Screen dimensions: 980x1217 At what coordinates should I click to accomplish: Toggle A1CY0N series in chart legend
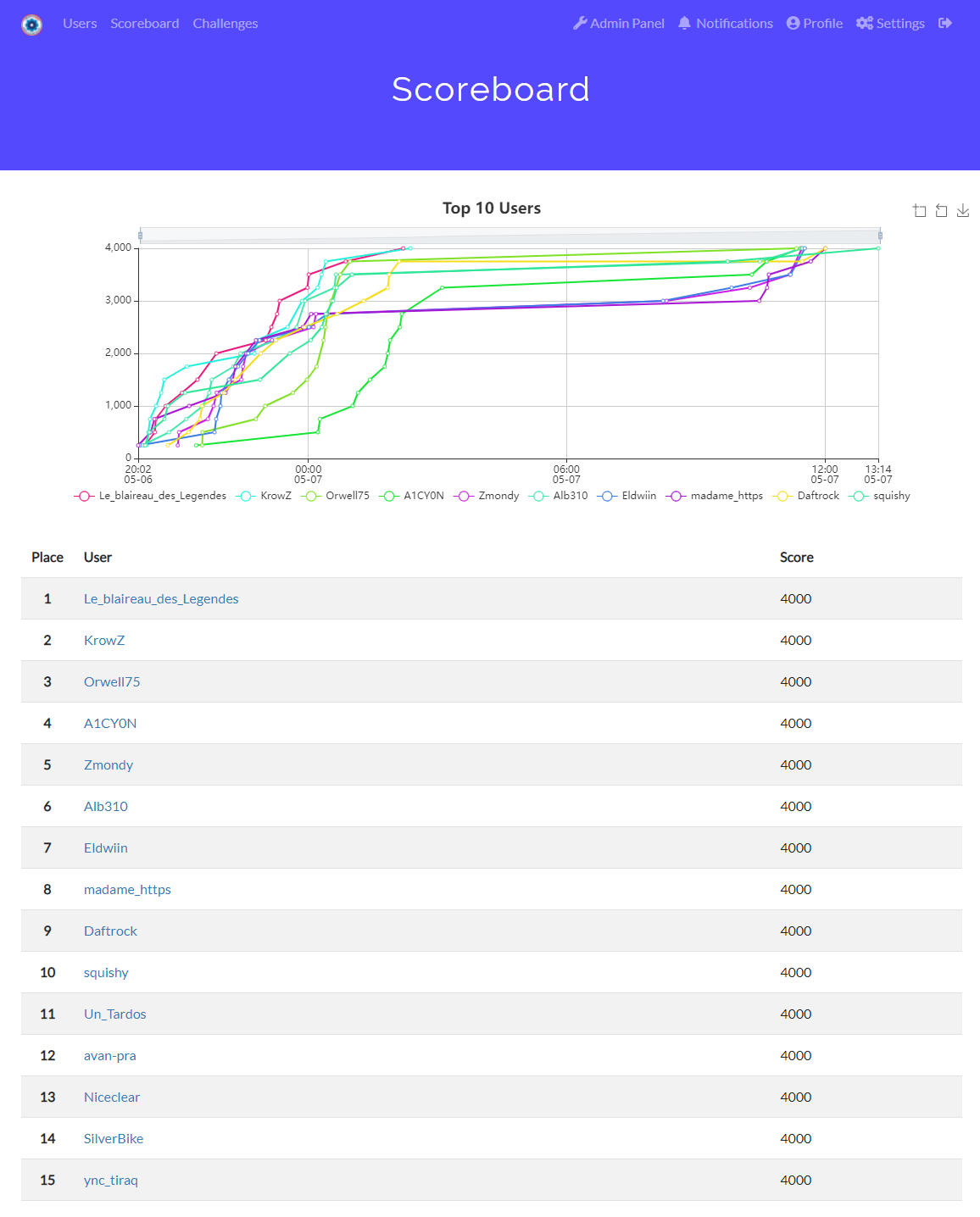412,496
